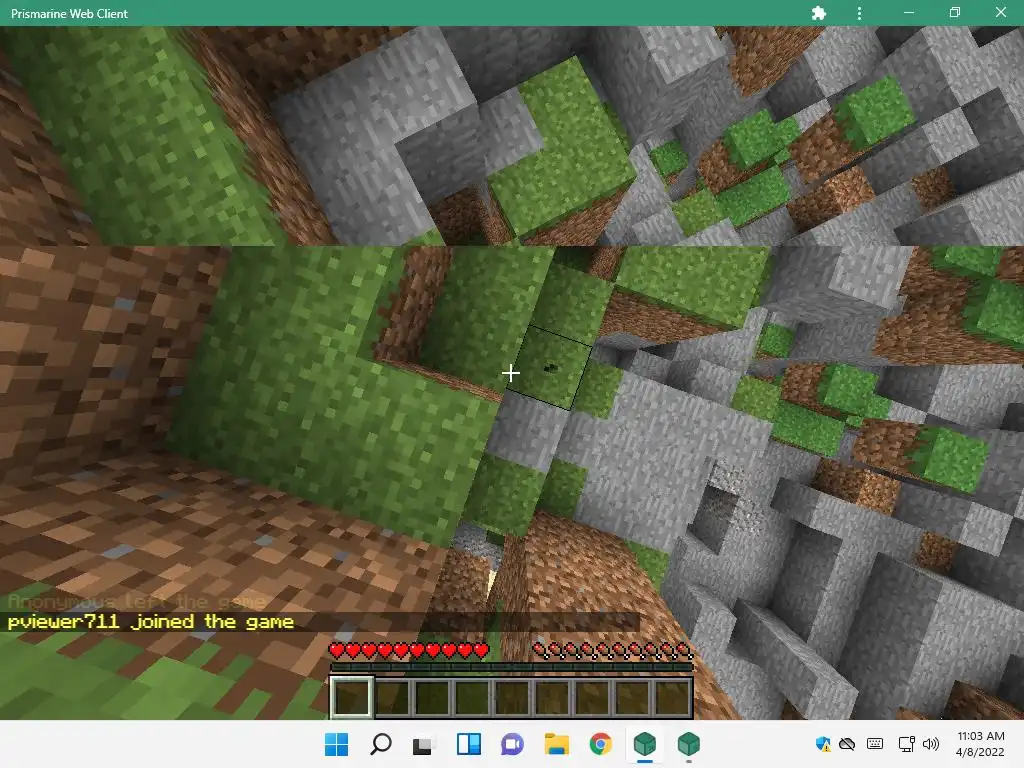1024x768 pixels.
Task: Open Windows Search from the taskbar
Action: (x=381, y=744)
